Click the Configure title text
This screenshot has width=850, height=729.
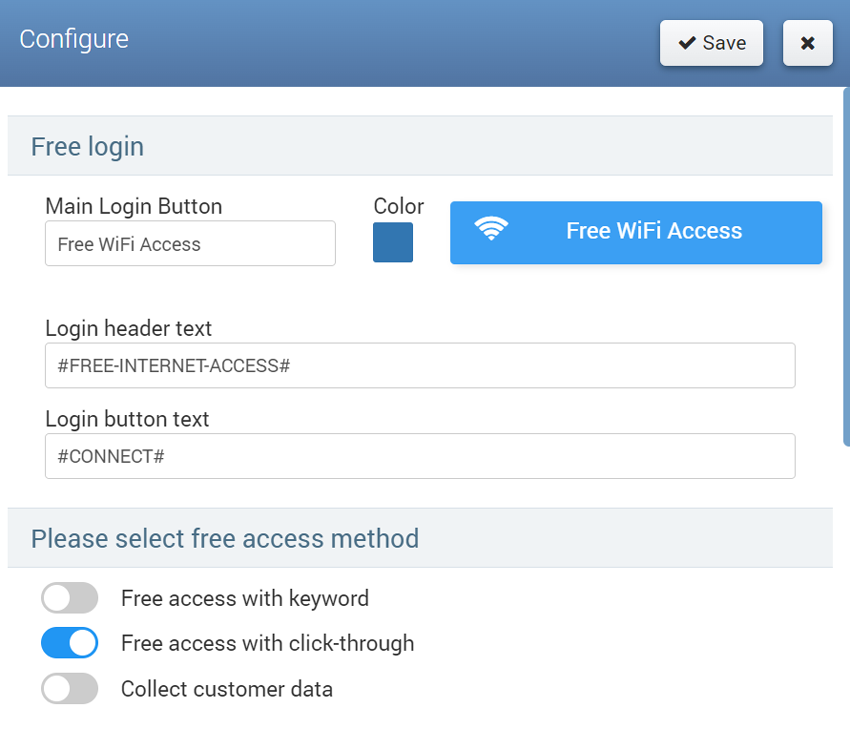pos(74,39)
